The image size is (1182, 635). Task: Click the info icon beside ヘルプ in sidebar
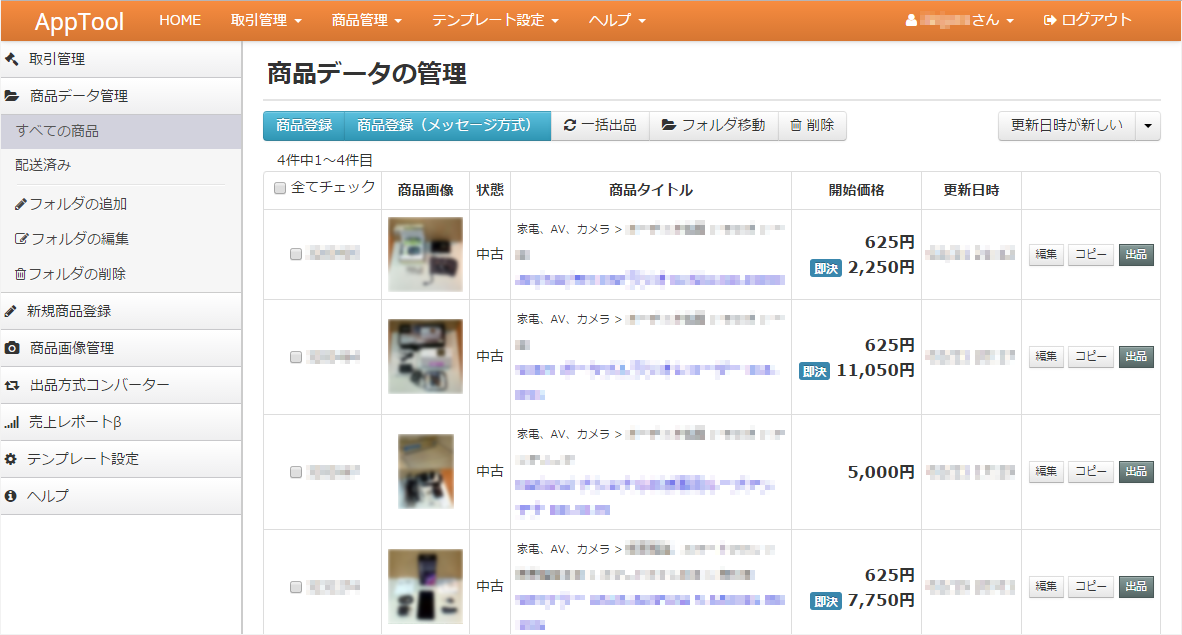tap(11, 496)
